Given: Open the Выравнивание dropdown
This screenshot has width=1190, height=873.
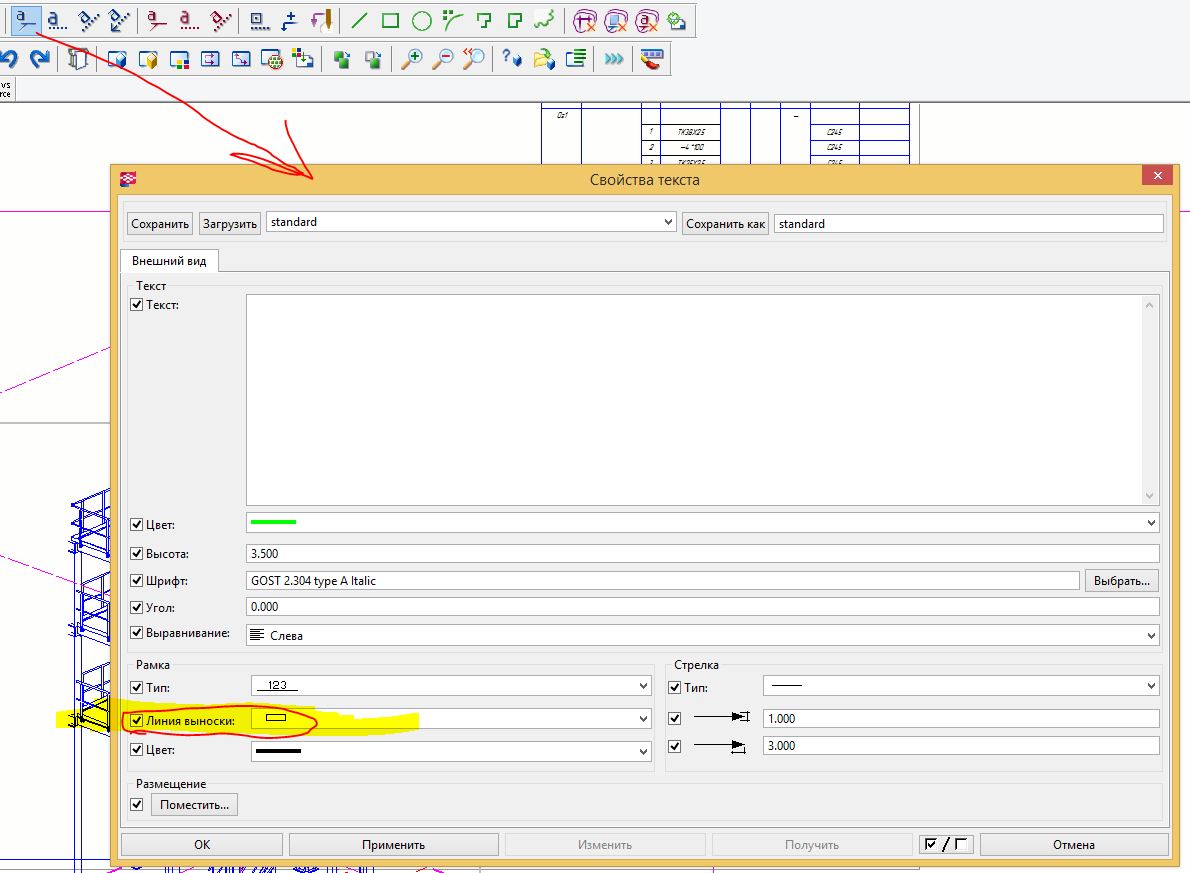Looking at the screenshot, I should [1151, 635].
